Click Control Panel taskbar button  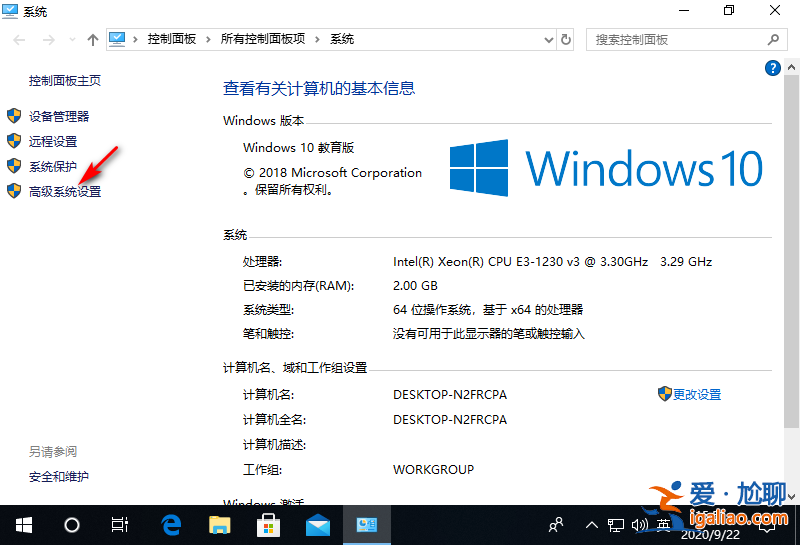[367, 525]
